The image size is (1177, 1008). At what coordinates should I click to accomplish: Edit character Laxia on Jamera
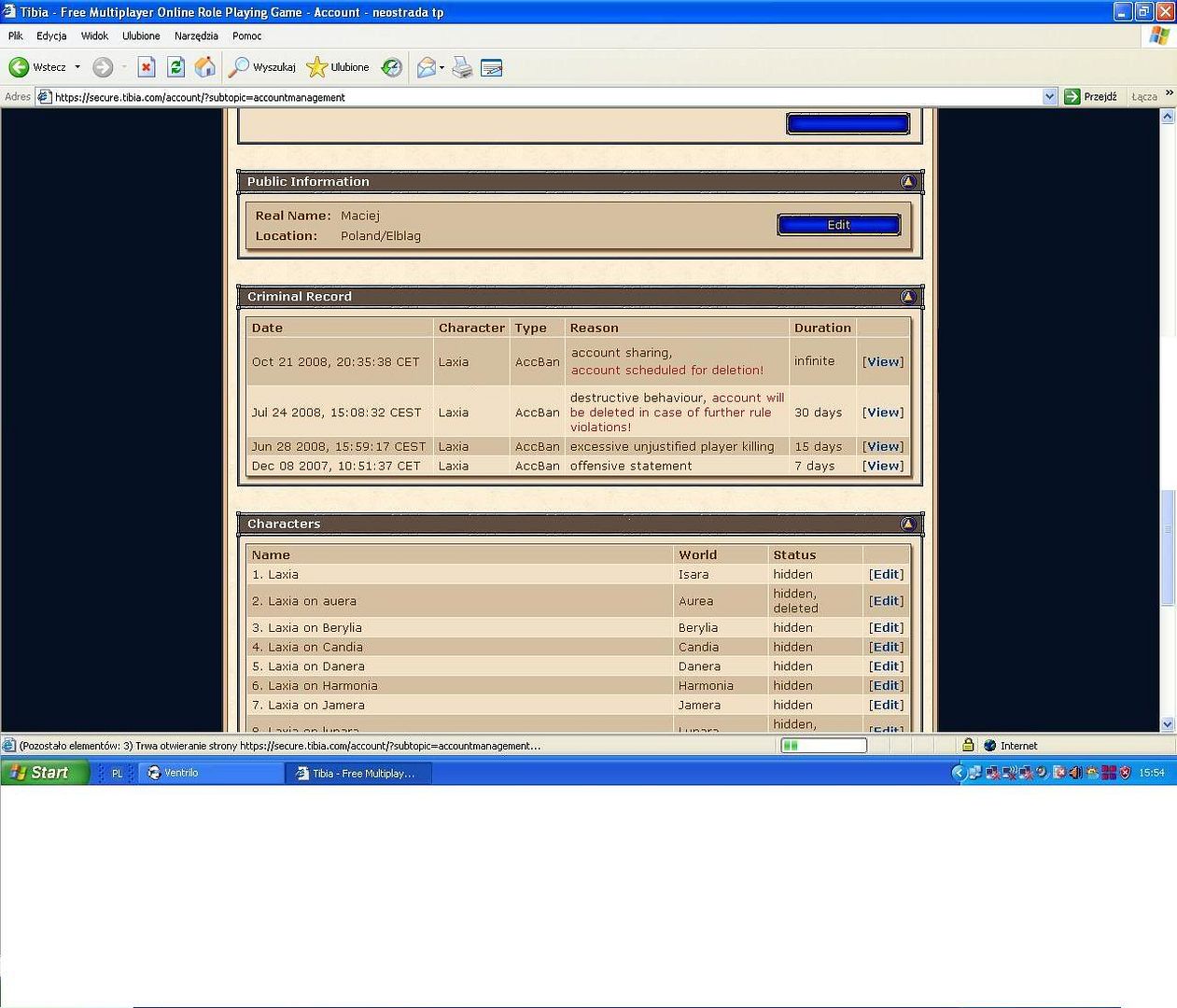886,706
